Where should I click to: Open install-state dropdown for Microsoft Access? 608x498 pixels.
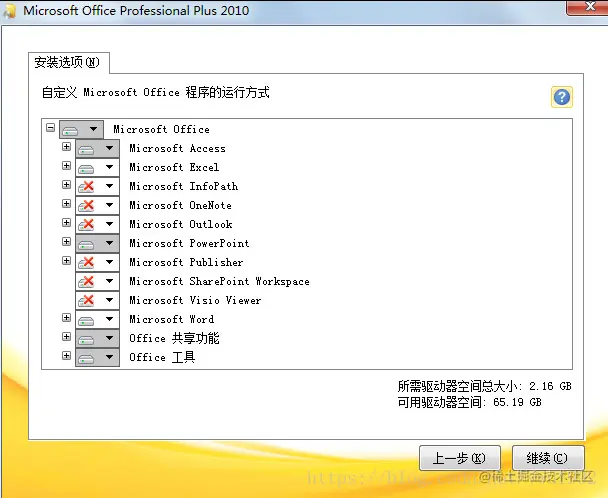point(97,148)
